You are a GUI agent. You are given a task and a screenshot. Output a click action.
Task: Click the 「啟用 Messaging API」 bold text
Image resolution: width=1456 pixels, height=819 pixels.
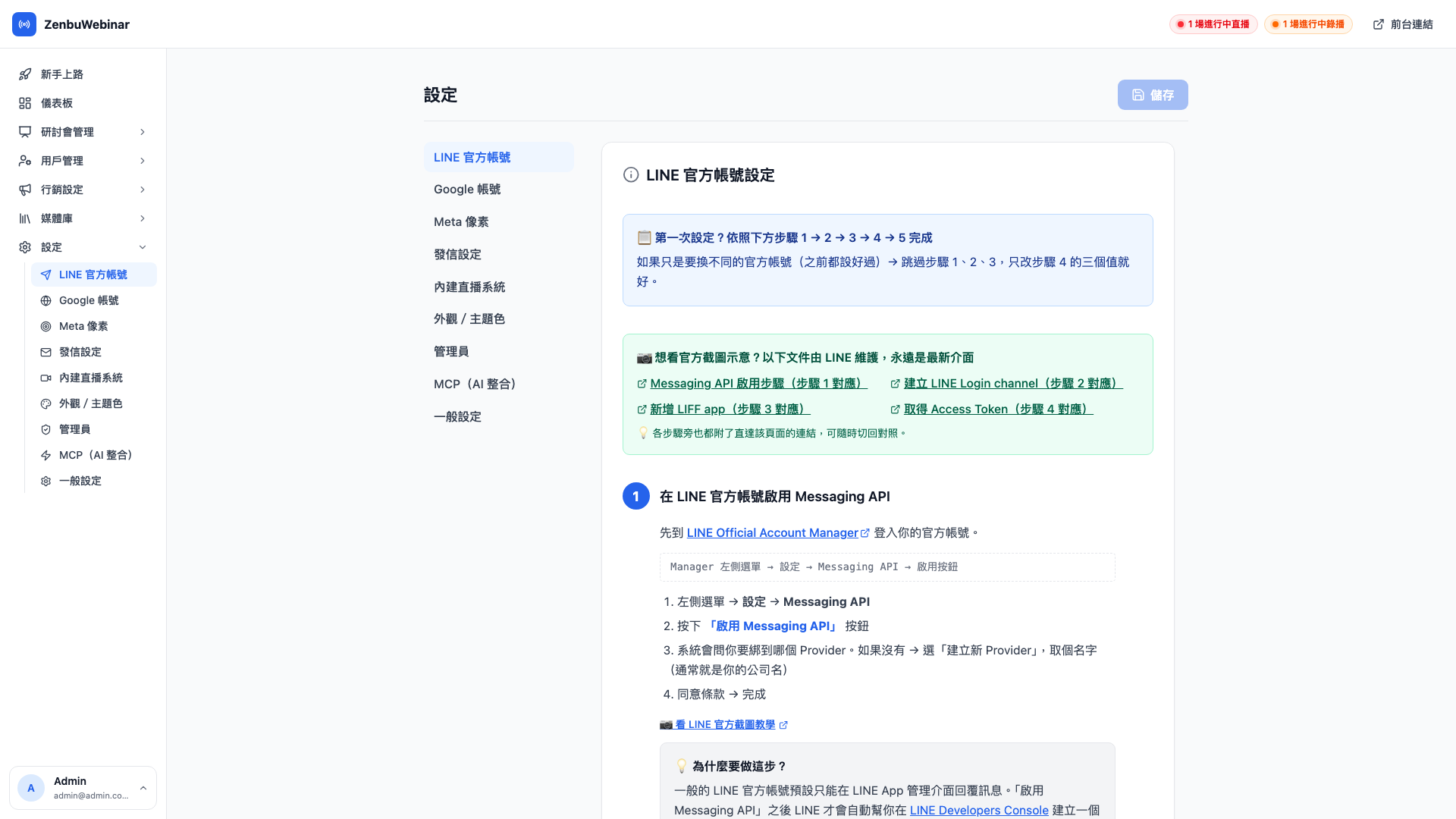coord(773,626)
